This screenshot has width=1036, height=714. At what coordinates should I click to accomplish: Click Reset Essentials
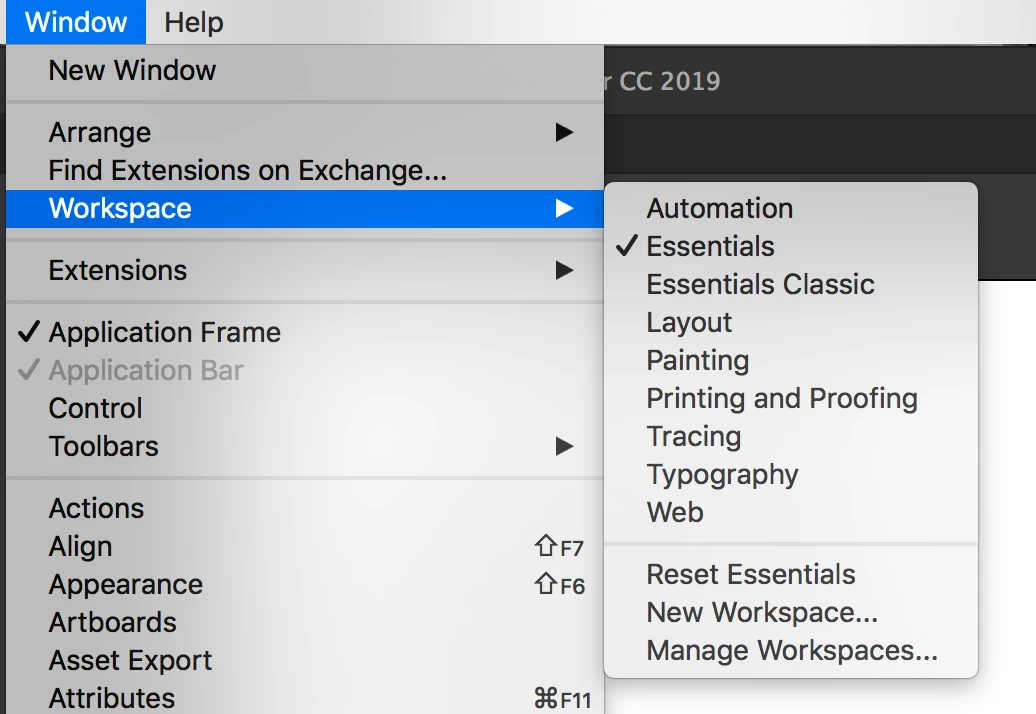coord(750,574)
